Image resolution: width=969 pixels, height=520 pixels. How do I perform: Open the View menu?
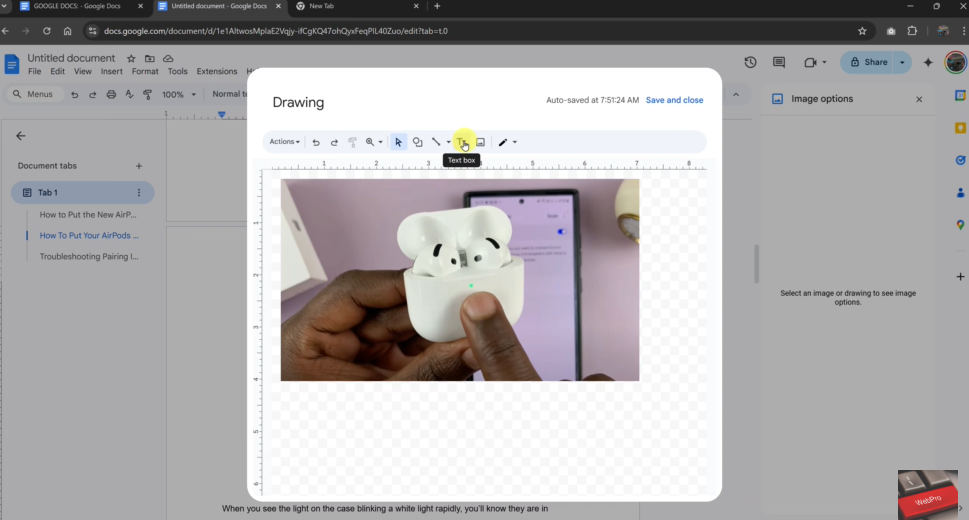[x=83, y=72]
